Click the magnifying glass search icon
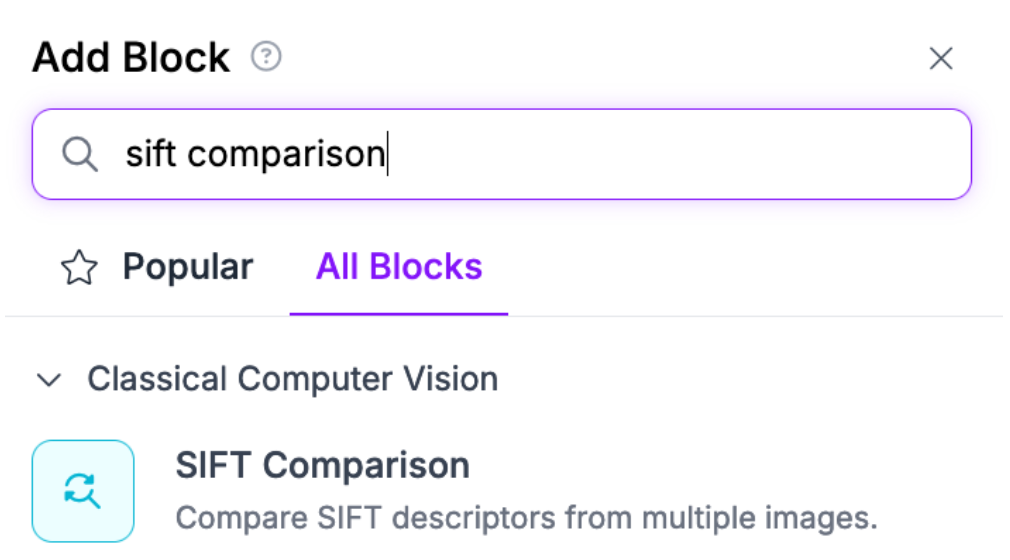Viewport: 1010px width, 560px height. (x=79, y=154)
